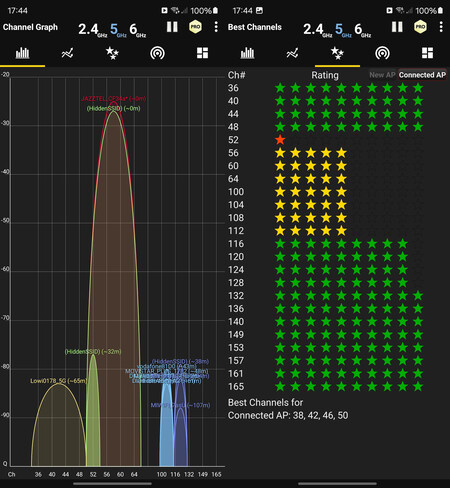Tap the JAZZTEL network label in graph
The height and width of the screenshot is (488, 450).
click(x=113, y=99)
